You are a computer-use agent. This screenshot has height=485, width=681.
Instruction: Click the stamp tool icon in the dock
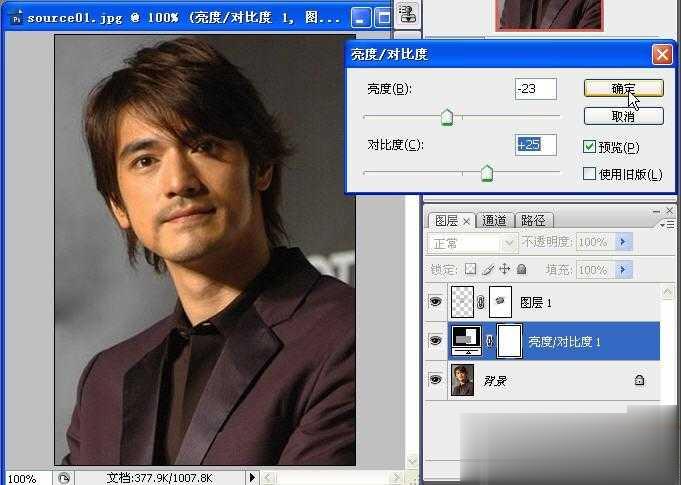click(407, 13)
